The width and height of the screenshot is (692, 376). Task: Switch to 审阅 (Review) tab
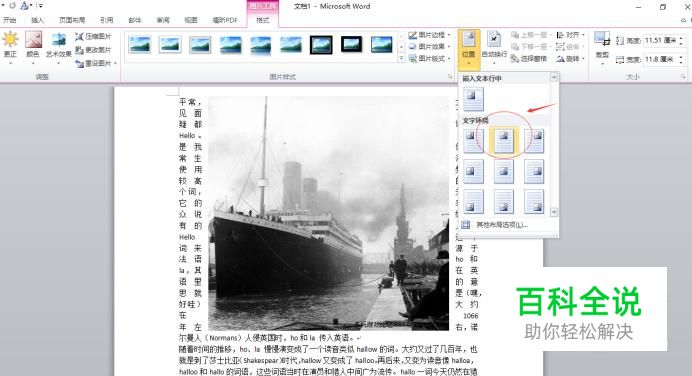163,20
